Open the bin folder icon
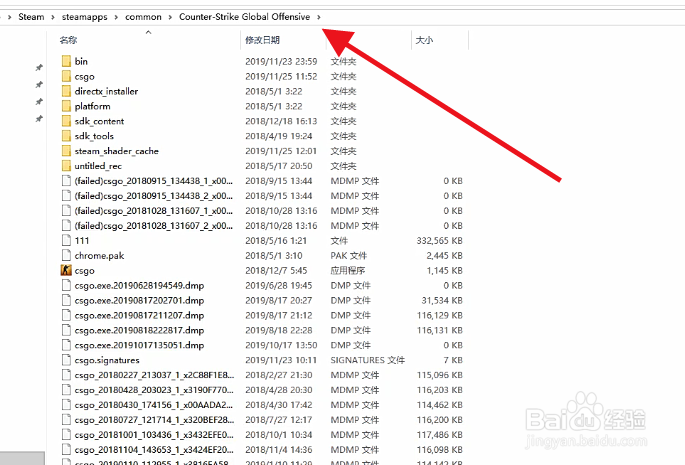The width and height of the screenshot is (685, 465). (66, 61)
